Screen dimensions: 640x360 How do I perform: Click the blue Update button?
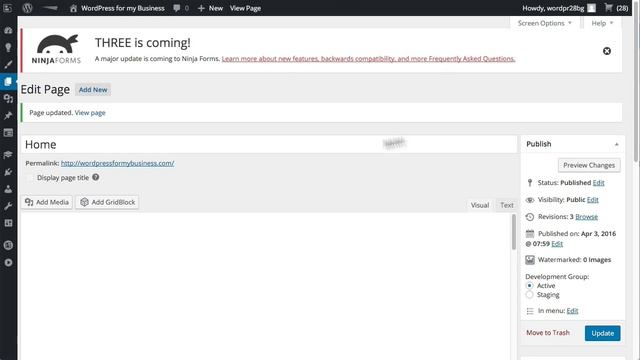(x=602, y=333)
